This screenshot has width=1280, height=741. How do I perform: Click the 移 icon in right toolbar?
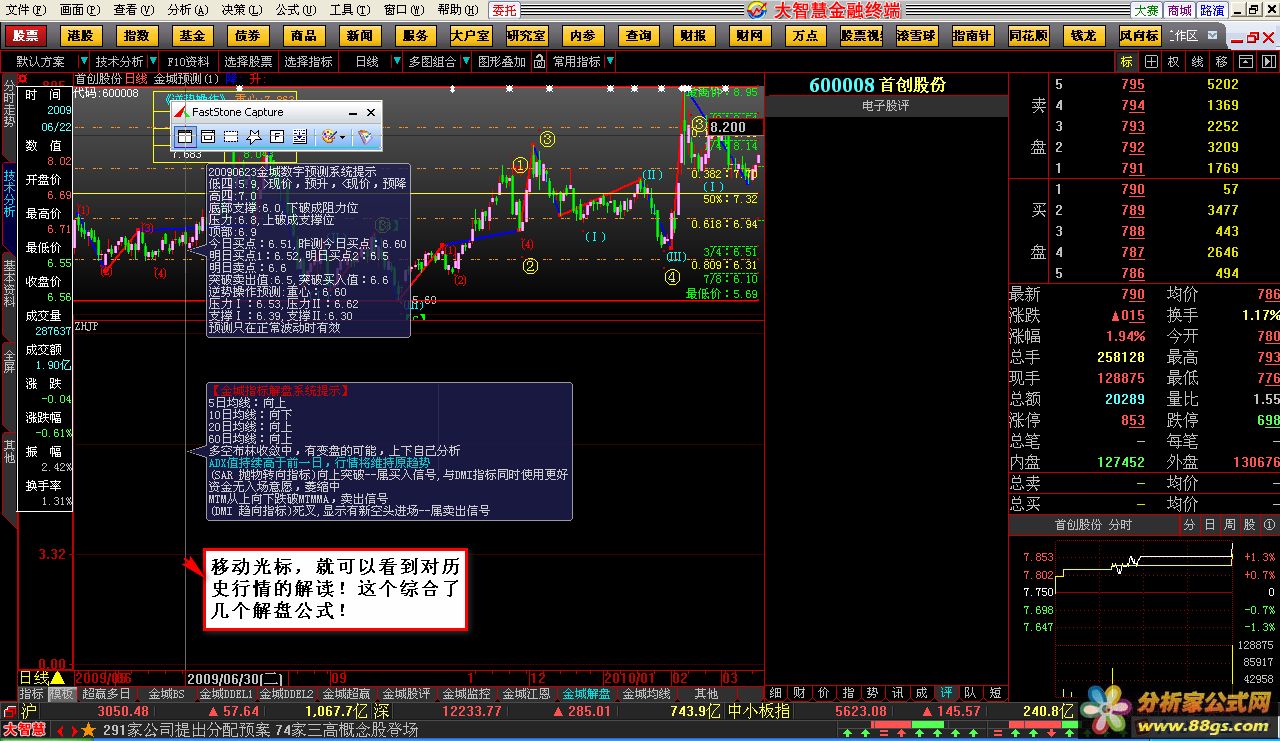click(x=1221, y=61)
